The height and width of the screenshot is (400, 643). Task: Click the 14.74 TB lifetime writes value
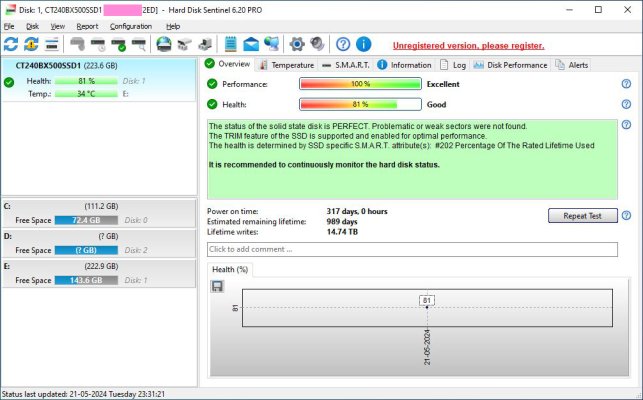coord(342,232)
